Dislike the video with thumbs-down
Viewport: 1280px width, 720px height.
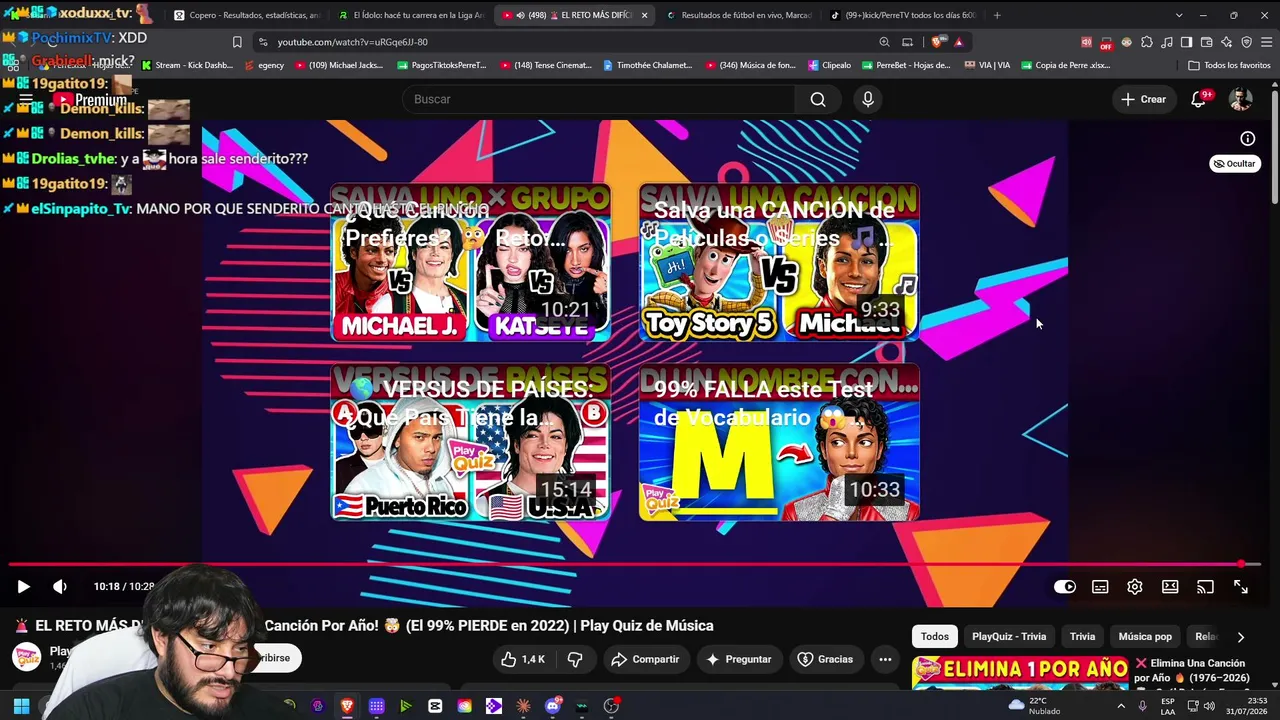[x=575, y=659]
